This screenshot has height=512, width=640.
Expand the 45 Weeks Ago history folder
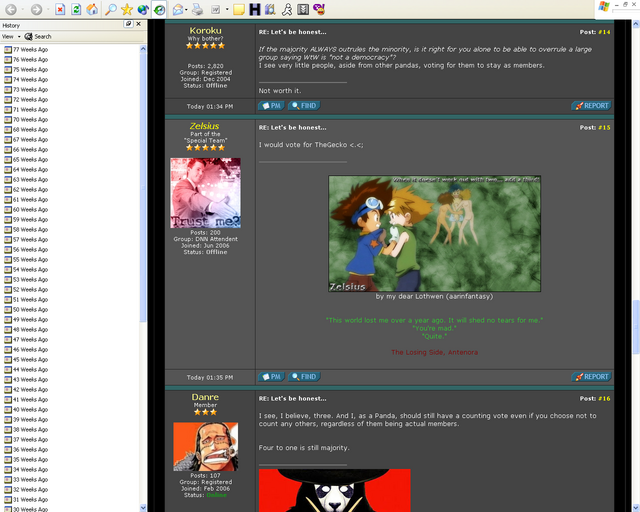click(27, 360)
